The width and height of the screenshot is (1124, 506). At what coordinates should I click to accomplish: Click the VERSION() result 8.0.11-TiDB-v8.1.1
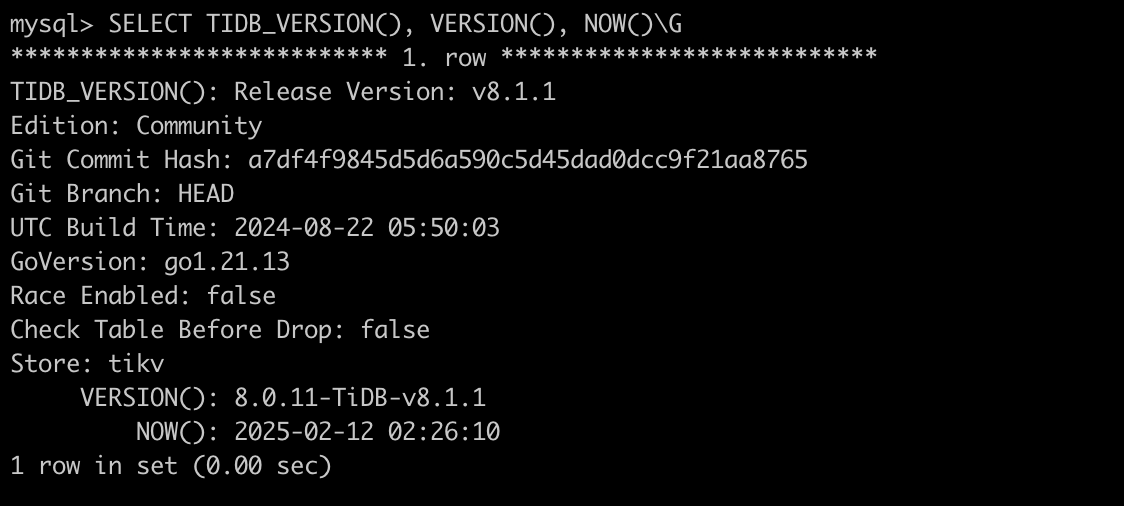tap(360, 398)
